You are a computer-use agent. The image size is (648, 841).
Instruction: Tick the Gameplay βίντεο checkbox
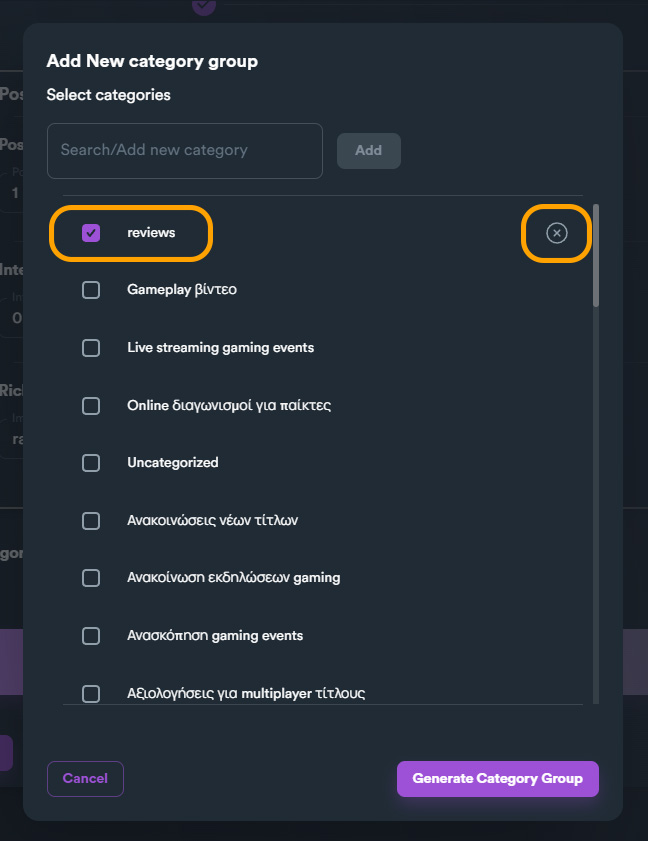click(x=91, y=290)
